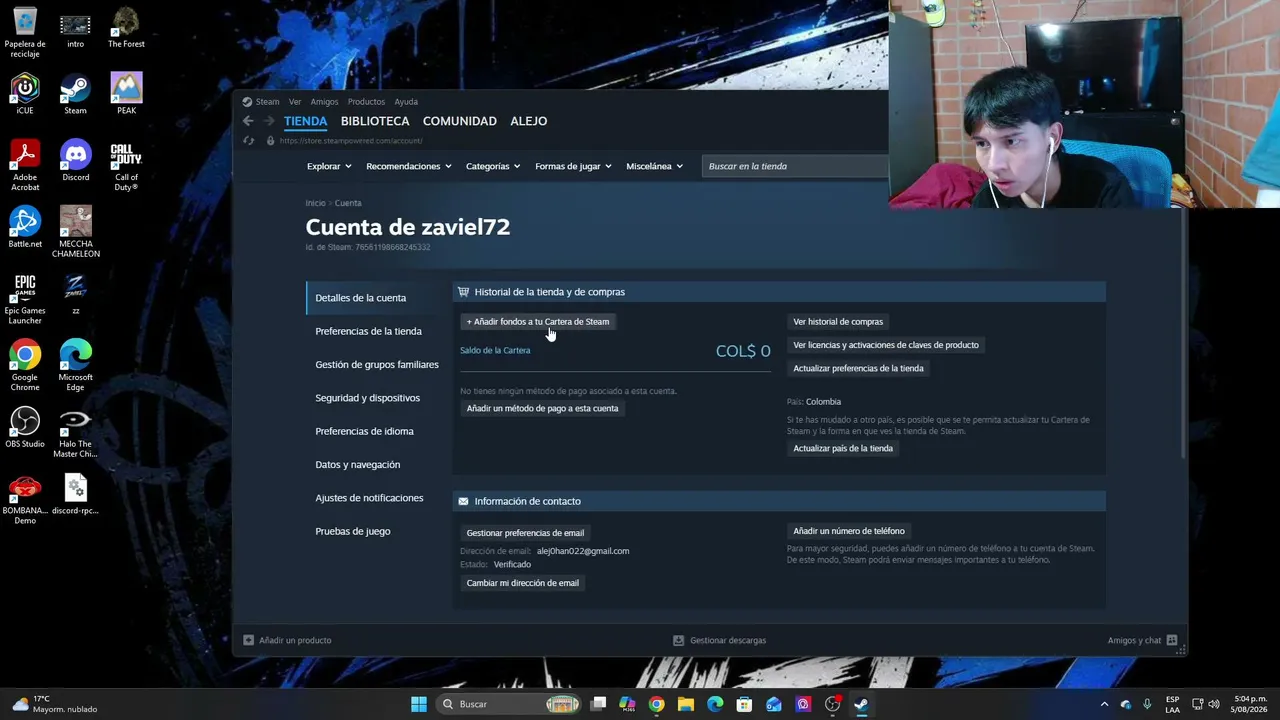1280x720 pixels.
Task: Open the Ver menu
Action: click(x=295, y=101)
